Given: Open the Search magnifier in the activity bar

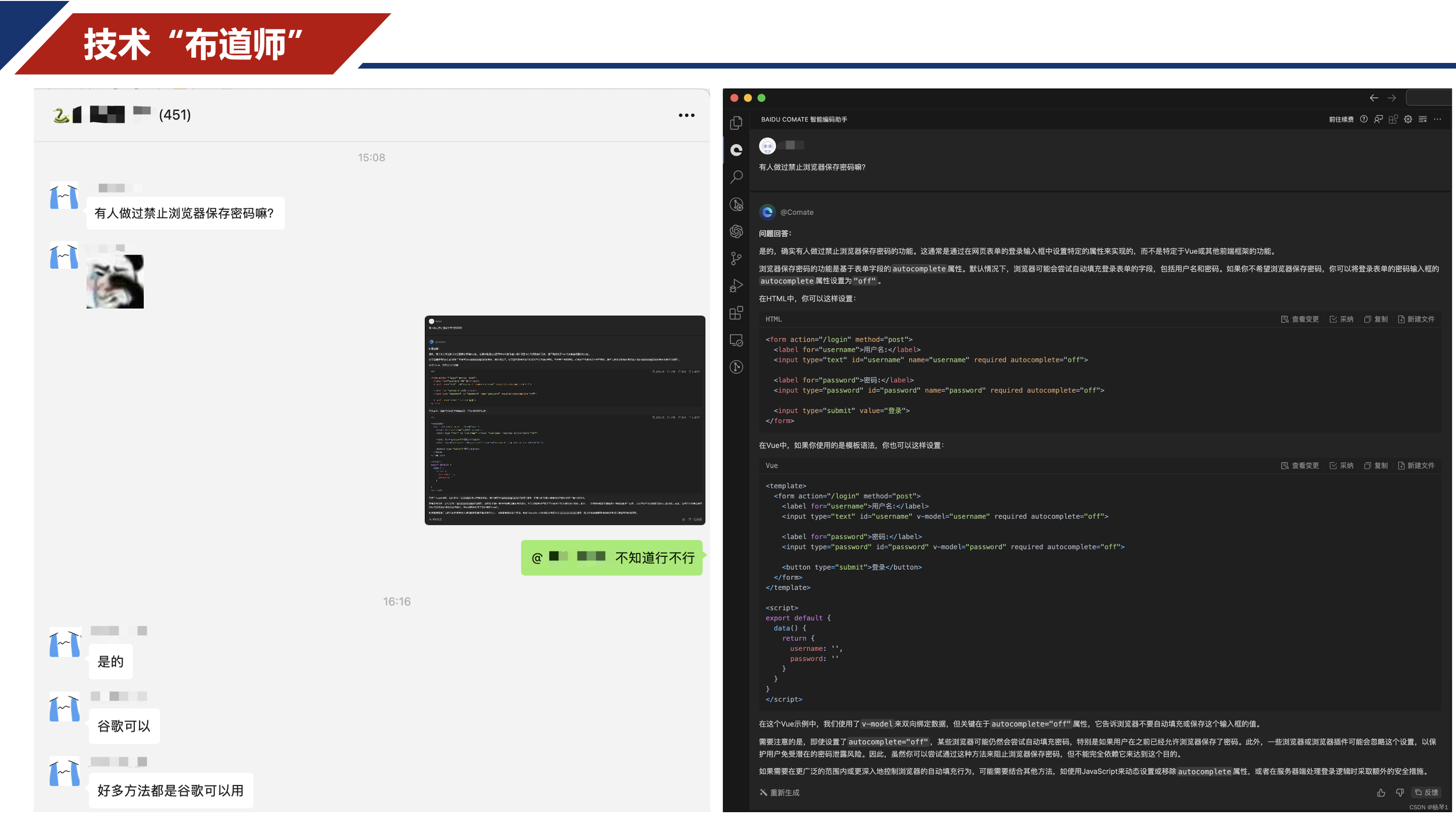Looking at the screenshot, I should tap(736, 177).
